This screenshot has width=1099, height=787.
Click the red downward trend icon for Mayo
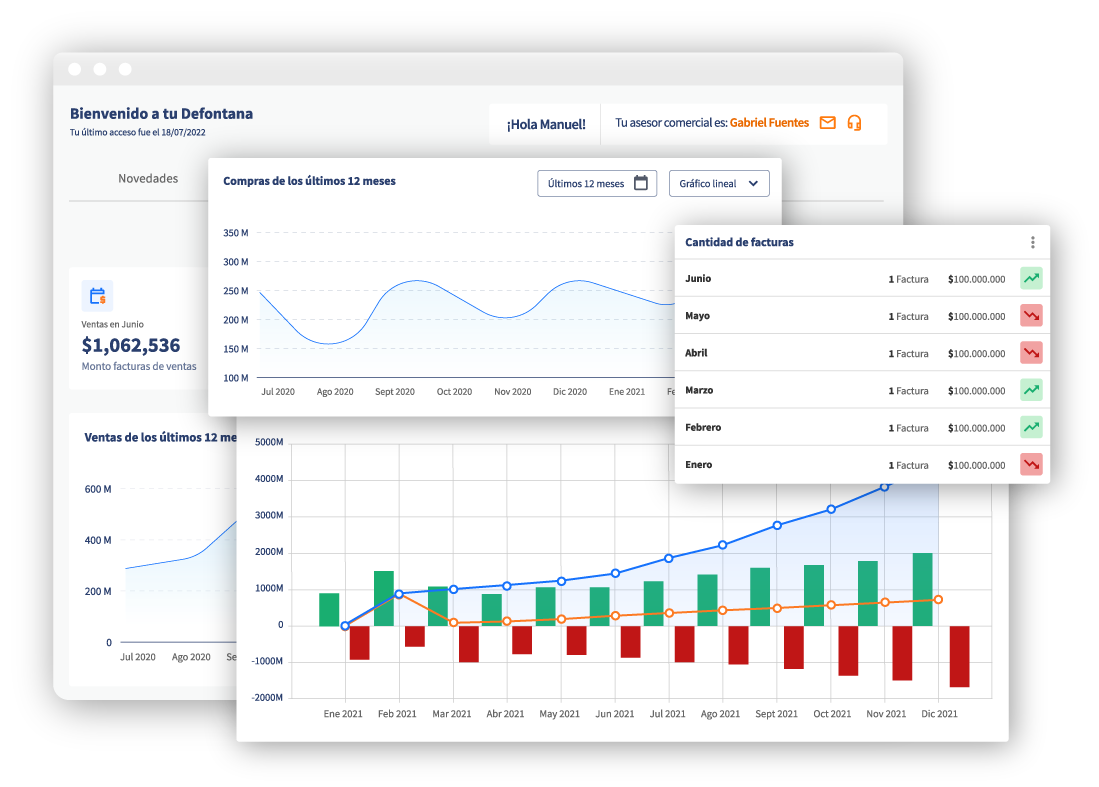click(1031, 315)
